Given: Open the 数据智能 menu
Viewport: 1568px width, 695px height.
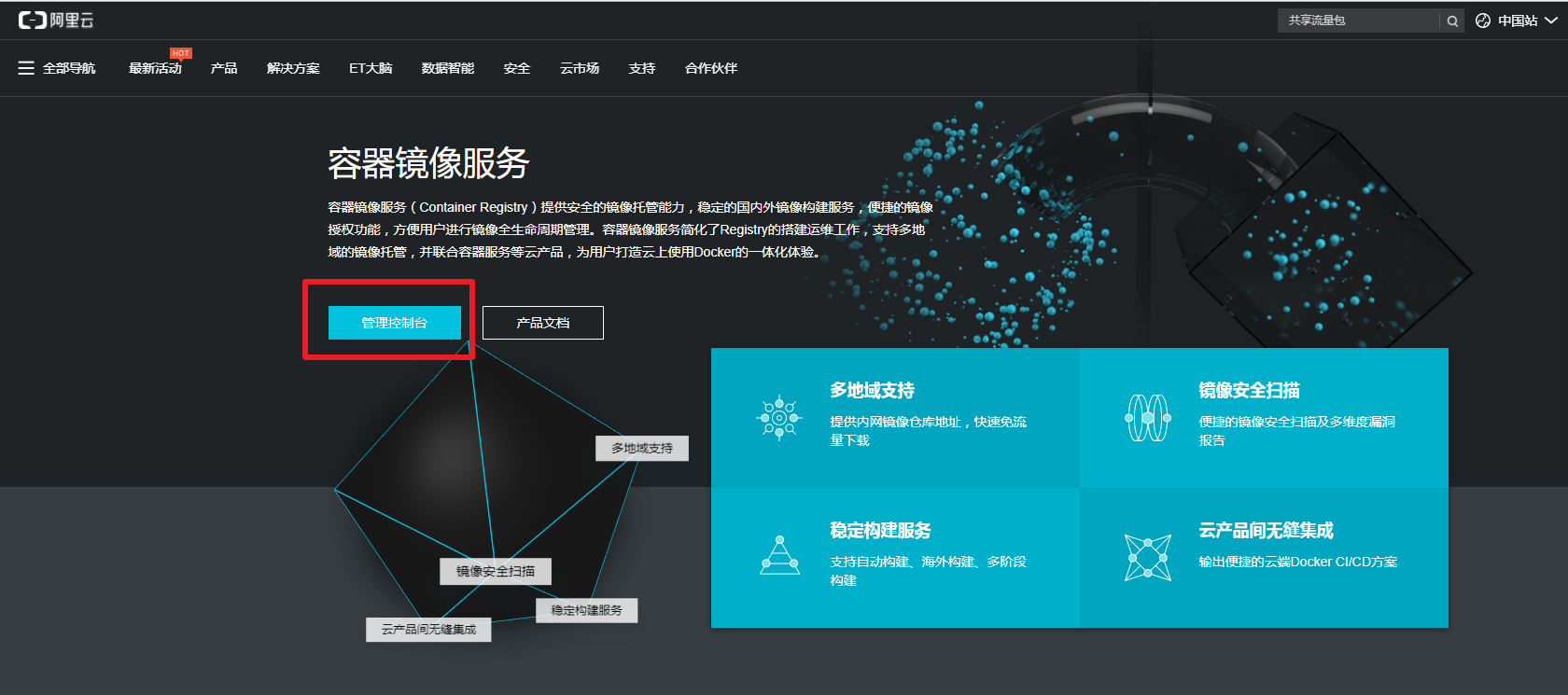Looking at the screenshot, I should (448, 68).
